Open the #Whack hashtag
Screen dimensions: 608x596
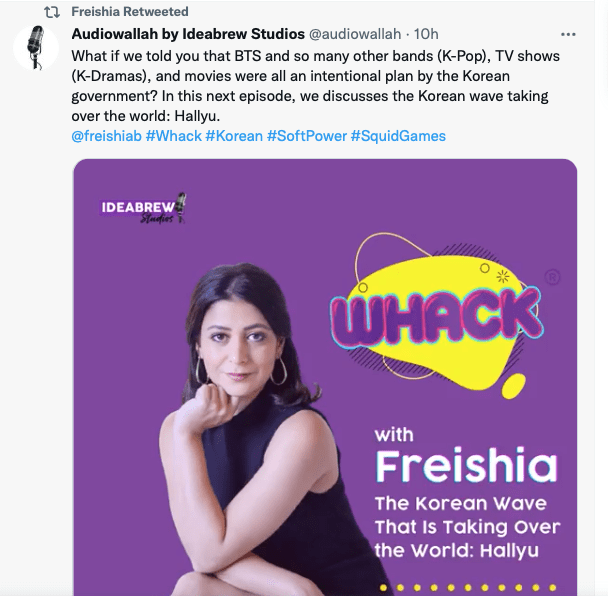coord(173,135)
